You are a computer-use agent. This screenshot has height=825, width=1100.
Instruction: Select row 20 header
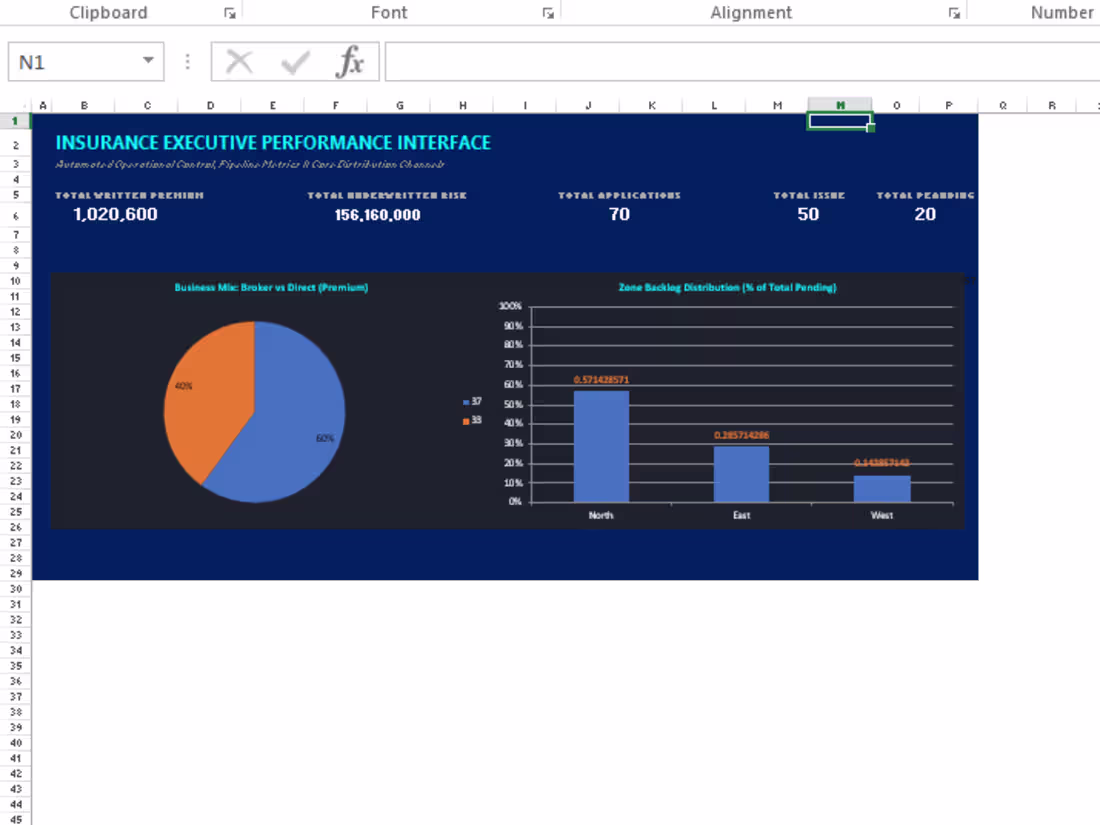[x=15, y=435]
